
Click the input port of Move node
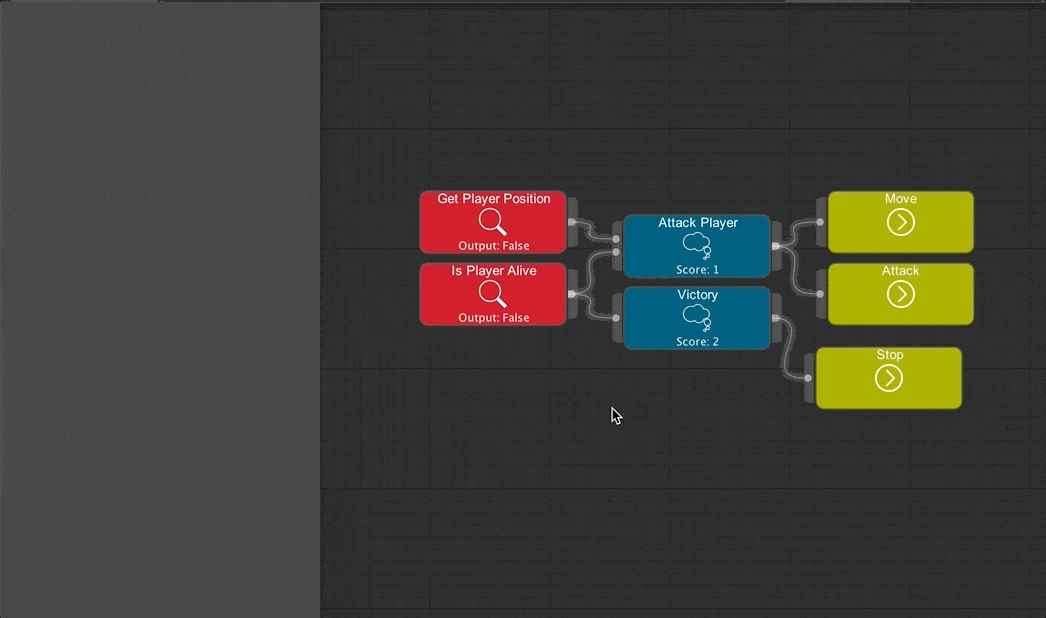(821, 222)
